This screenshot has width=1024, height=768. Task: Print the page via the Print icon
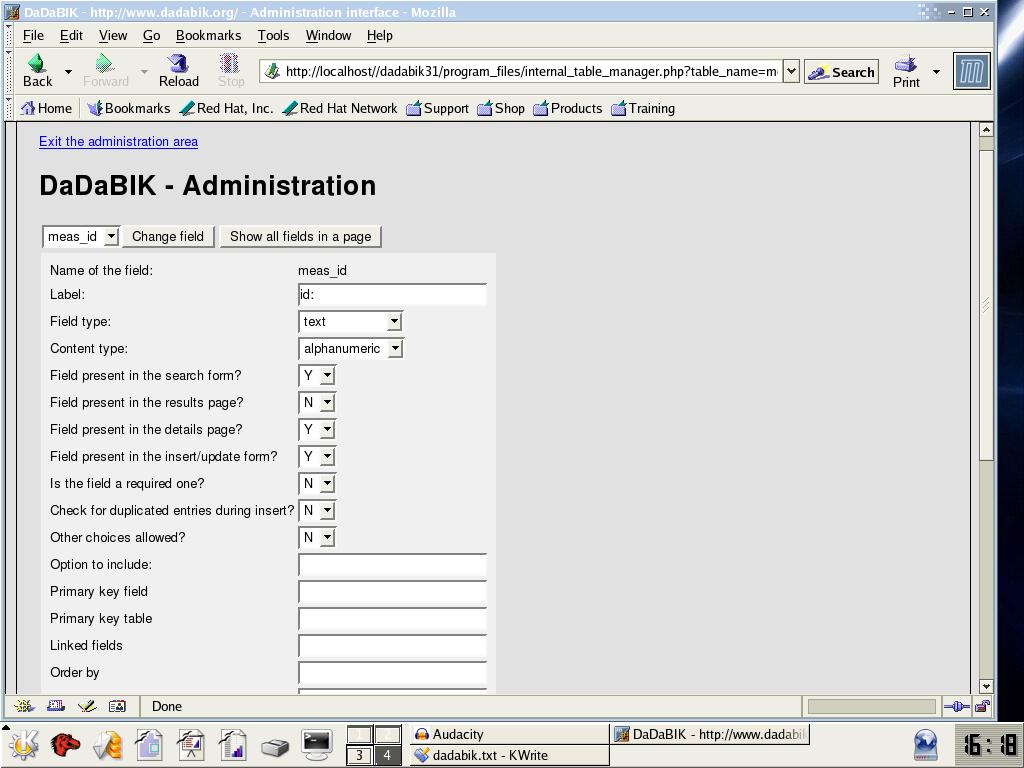[x=906, y=71]
